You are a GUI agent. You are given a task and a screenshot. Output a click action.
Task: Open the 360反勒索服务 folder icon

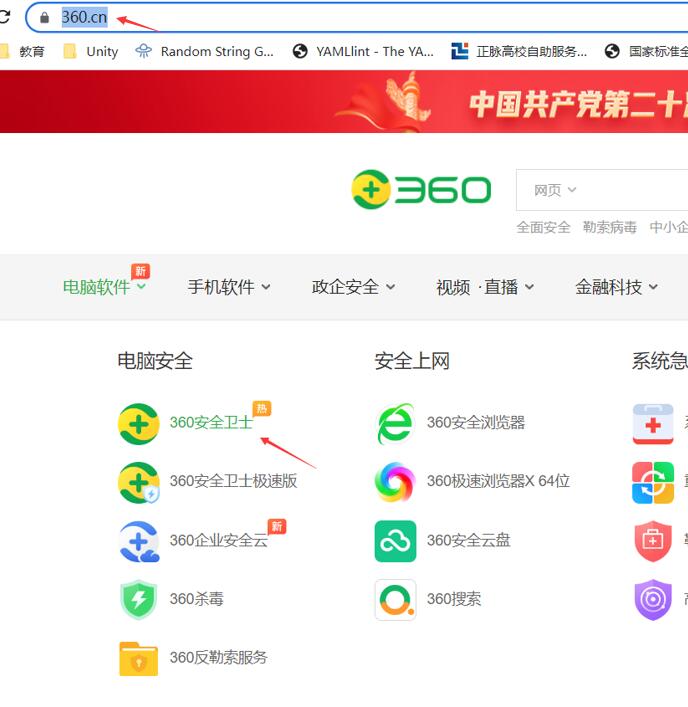[138, 658]
